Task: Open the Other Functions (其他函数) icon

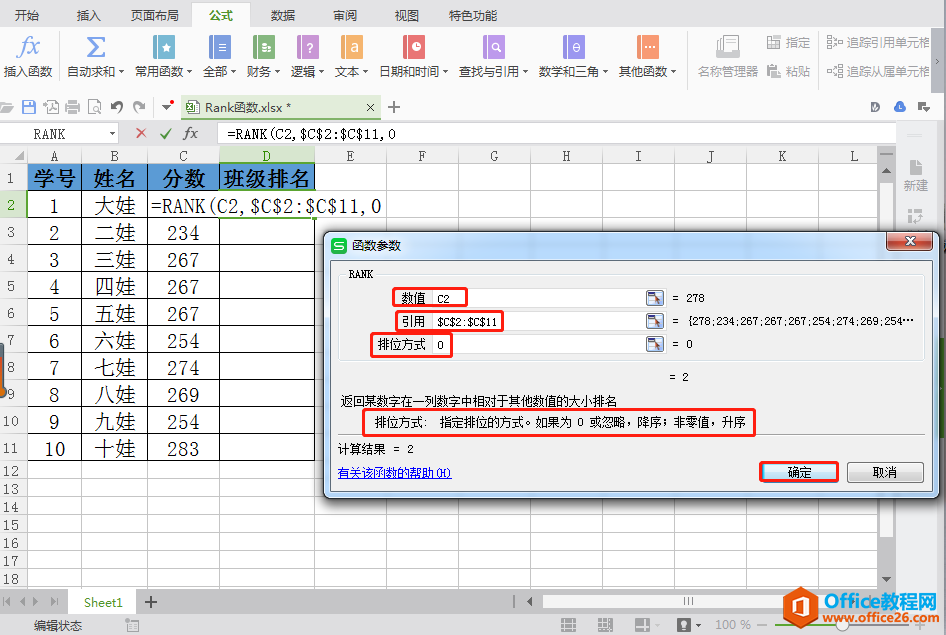Action: (647, 47)
